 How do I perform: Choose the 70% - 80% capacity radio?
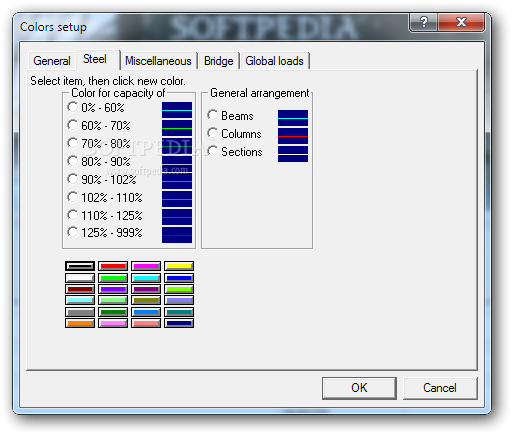(72, 143)
